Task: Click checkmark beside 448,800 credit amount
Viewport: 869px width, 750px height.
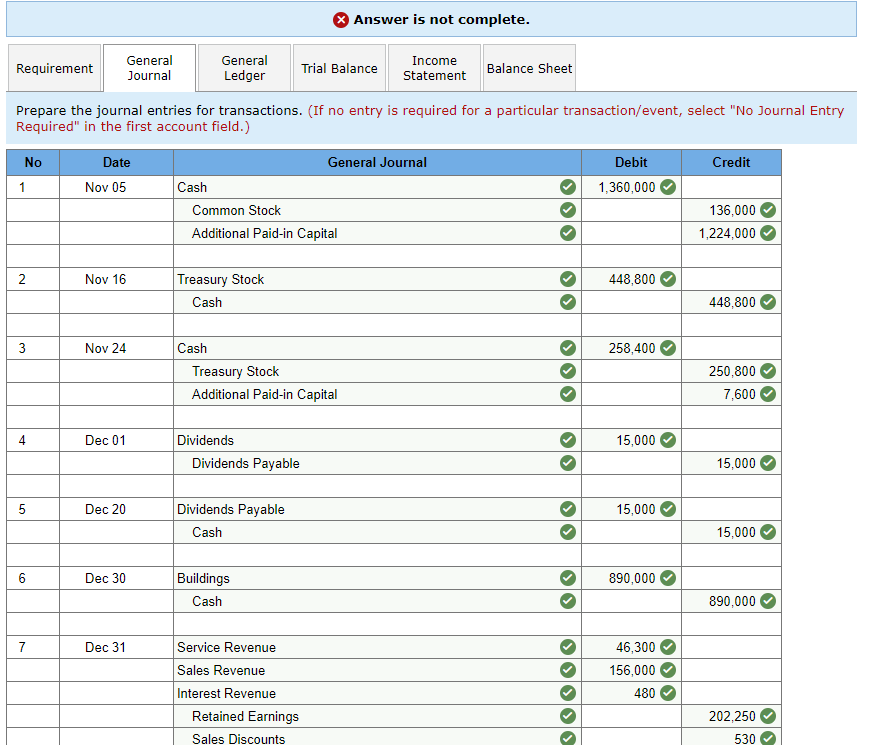Action: [x=768, y=302]
